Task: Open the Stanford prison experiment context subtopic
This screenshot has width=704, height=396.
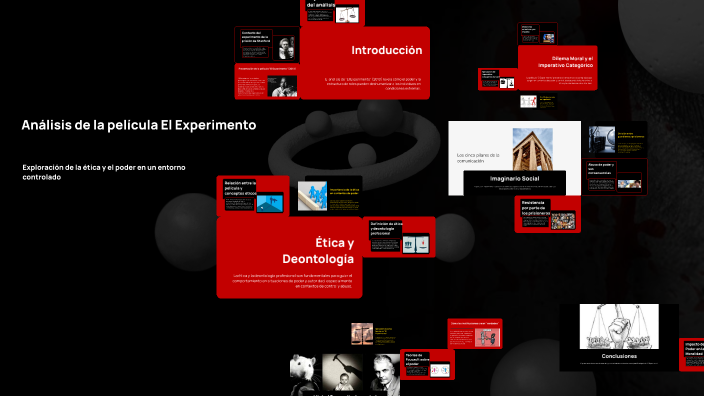Action: tap(267, 44)
